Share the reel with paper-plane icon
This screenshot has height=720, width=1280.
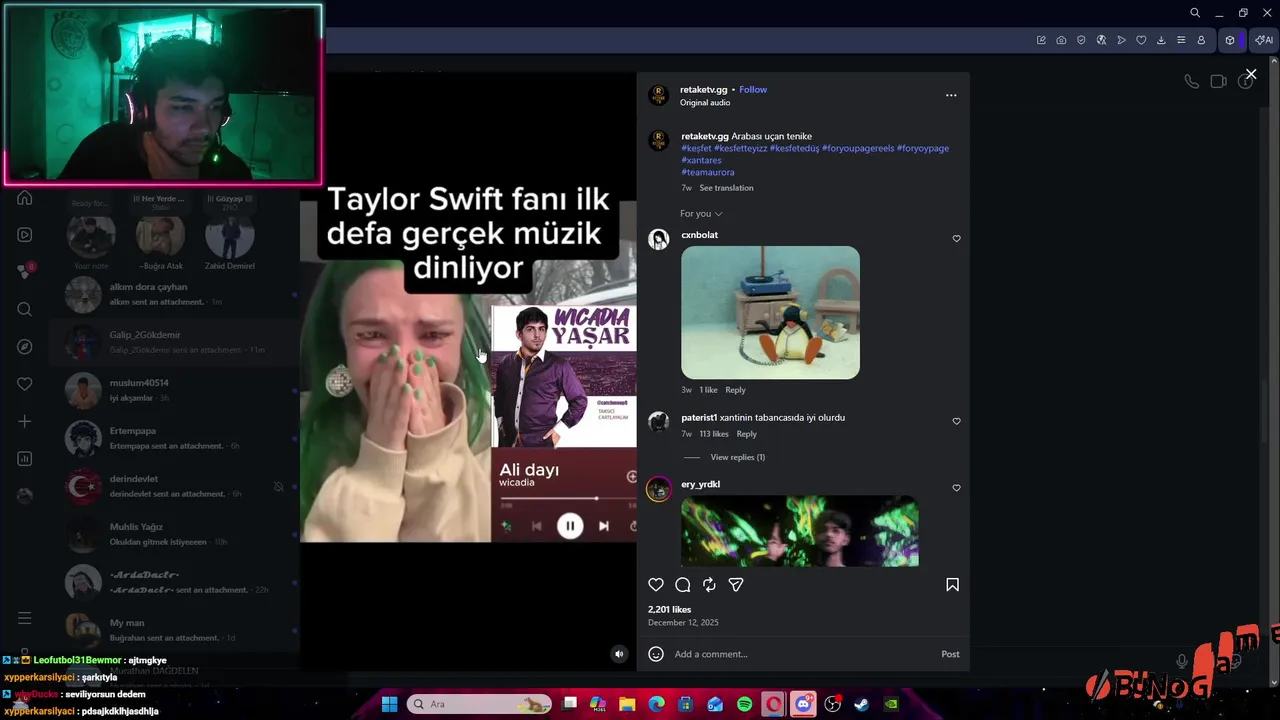coord(736,585)
